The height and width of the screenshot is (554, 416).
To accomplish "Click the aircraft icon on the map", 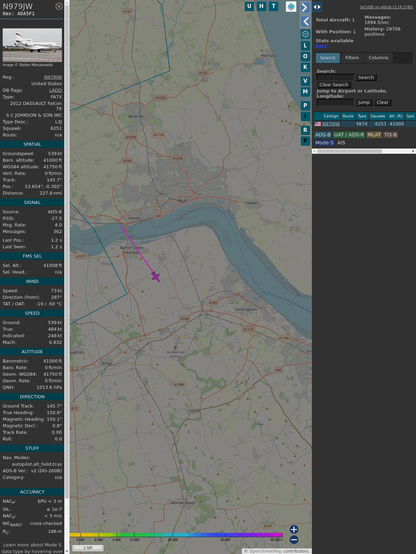I will click(x=156, y=277).
